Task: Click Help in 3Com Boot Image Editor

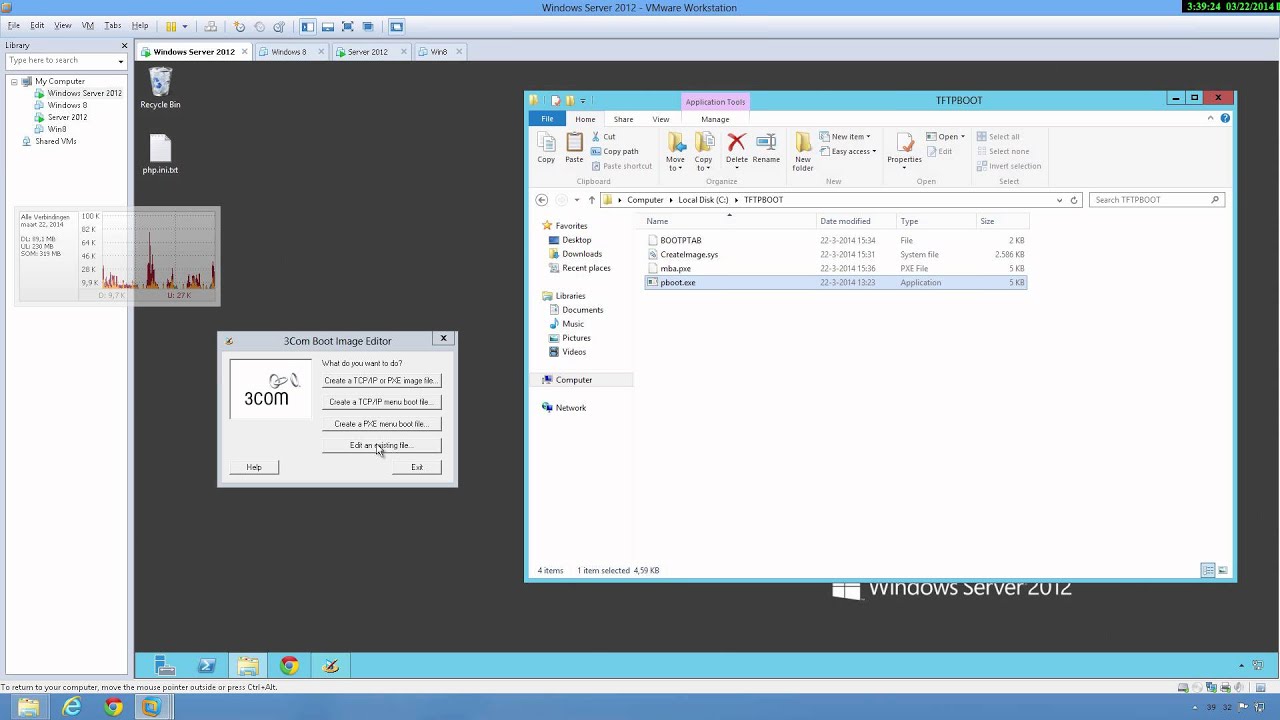Action: click(254, 468)
